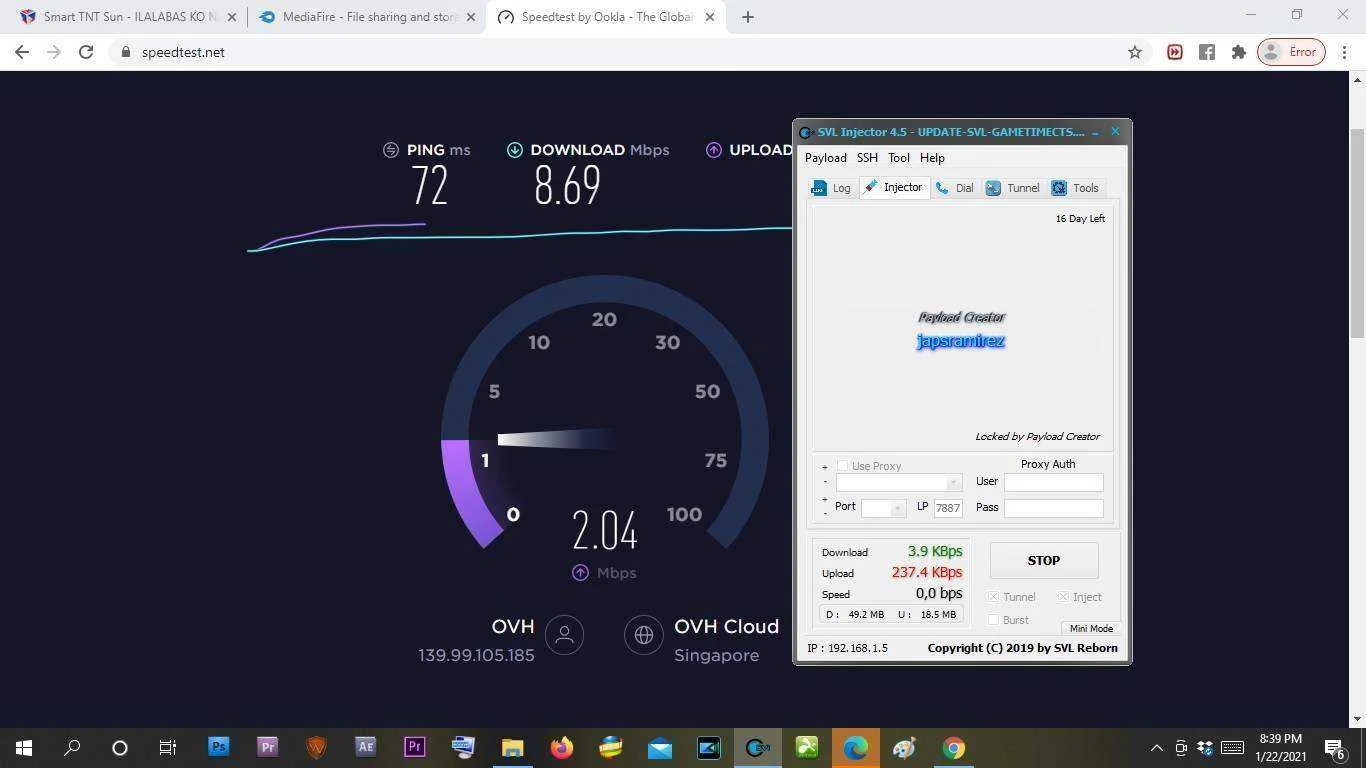
Task: Expand the Port dropdown in SVL Injector
Action: [897, 508]
